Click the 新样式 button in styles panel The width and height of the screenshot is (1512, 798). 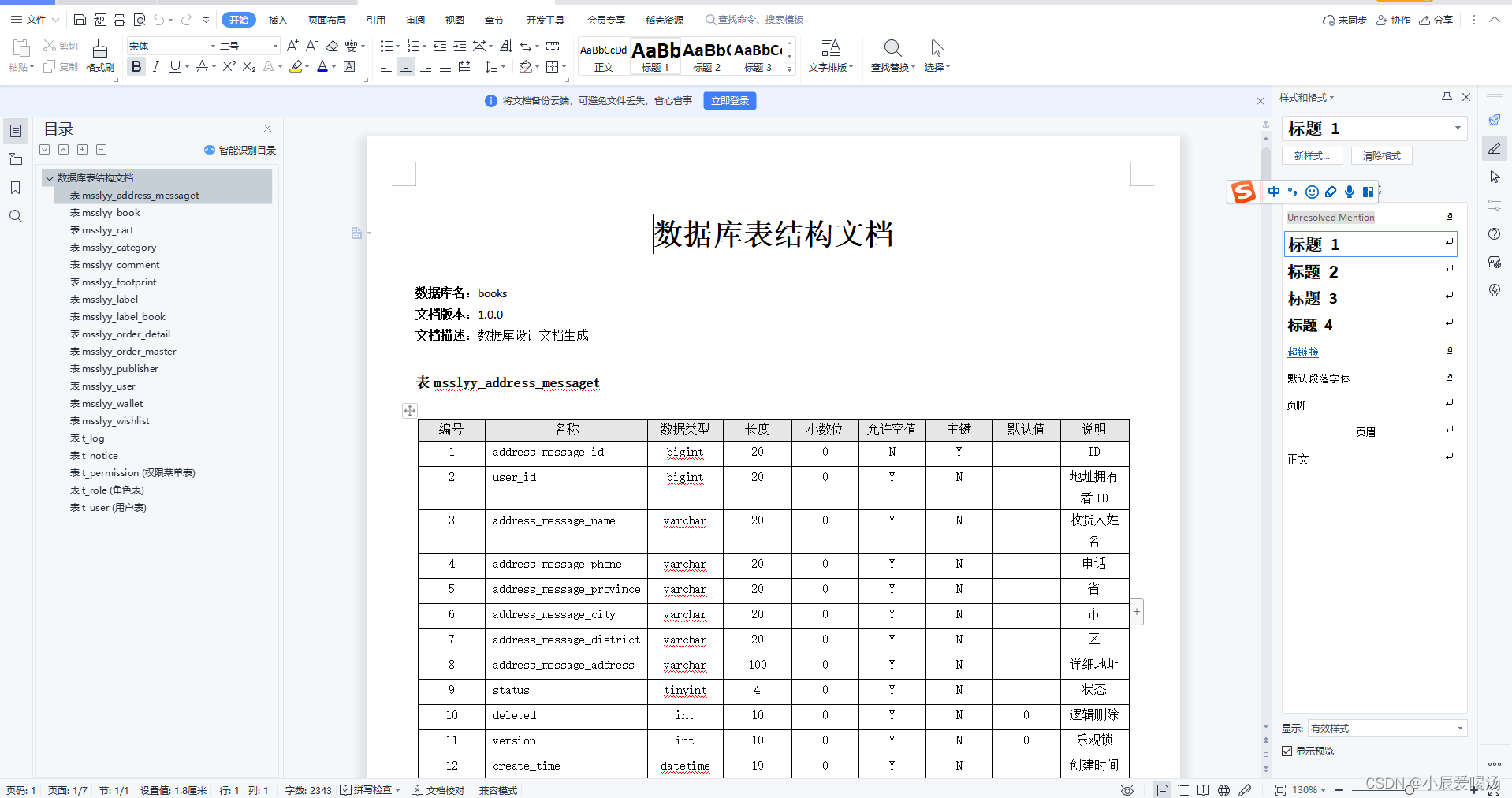click(1311, 155)
